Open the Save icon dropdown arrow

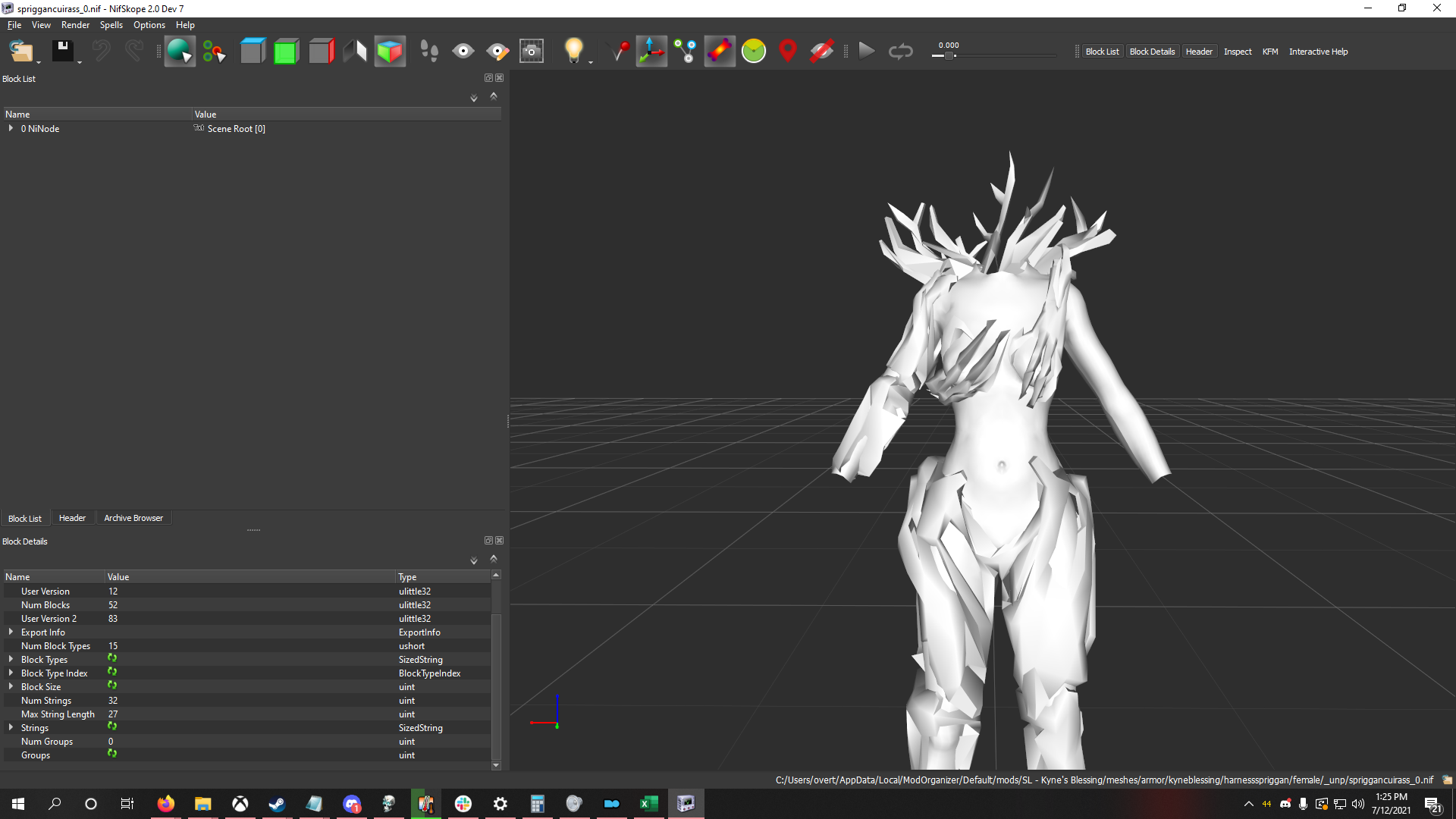pyautogui.click(x=80, y=62)
